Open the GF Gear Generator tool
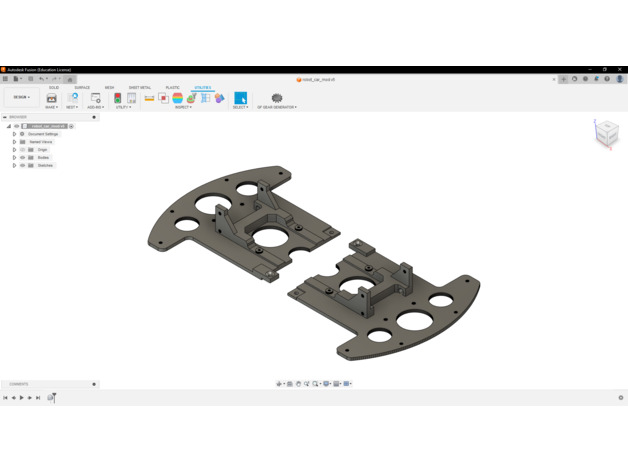Viewport: 628px width, 472px height. [x=277, y=98]
